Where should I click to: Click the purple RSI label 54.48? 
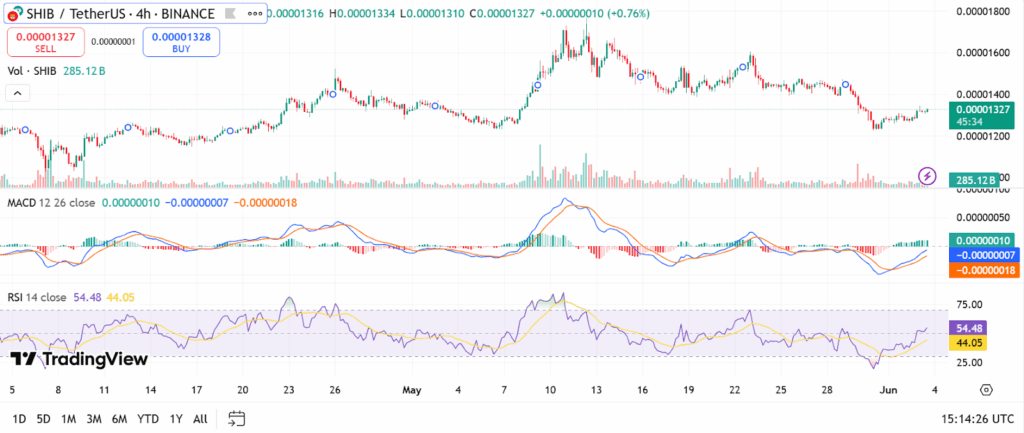[x=968, y=328]
